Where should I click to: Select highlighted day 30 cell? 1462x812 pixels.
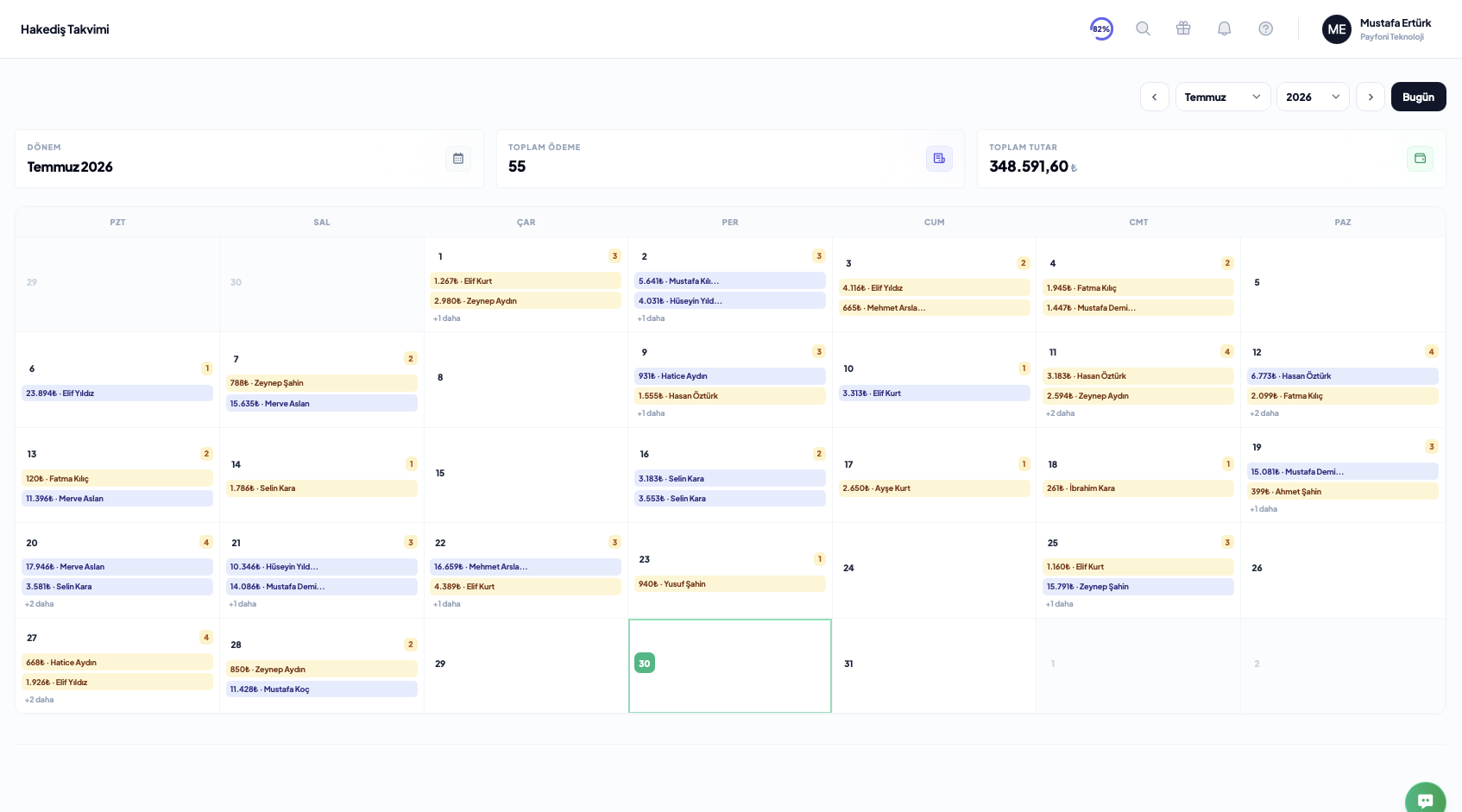[730, 665]
